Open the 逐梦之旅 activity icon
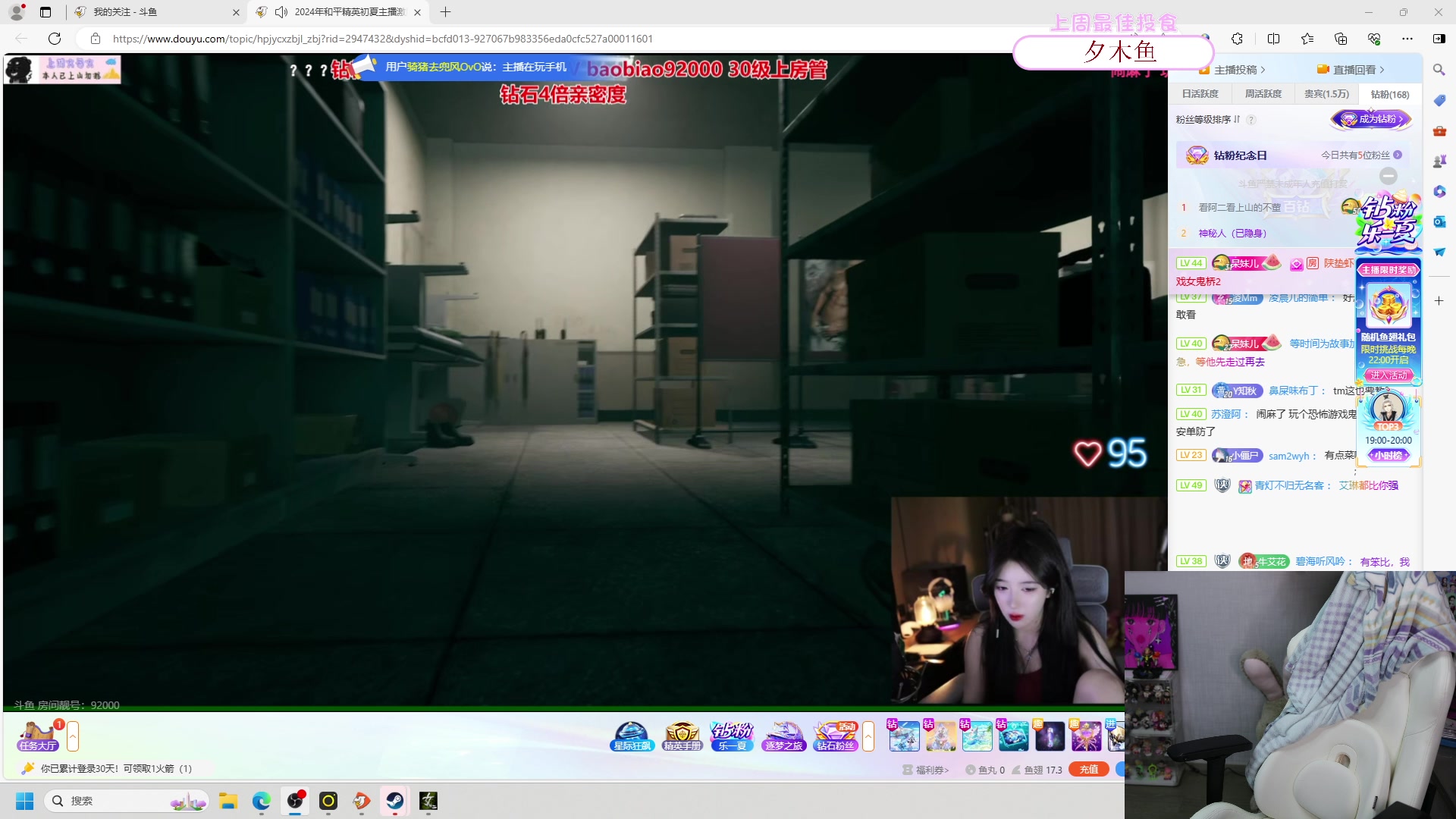The width and height of the screenshot is (1456, 819). [783, 736]
